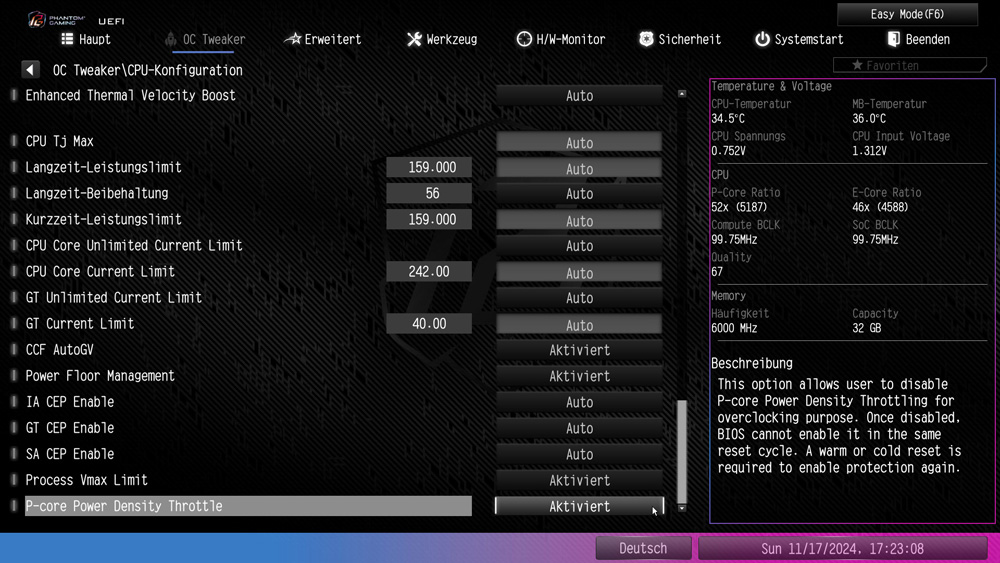Click the Systemstart power icon
This screenshot has height=563, width=1000.
762,39
